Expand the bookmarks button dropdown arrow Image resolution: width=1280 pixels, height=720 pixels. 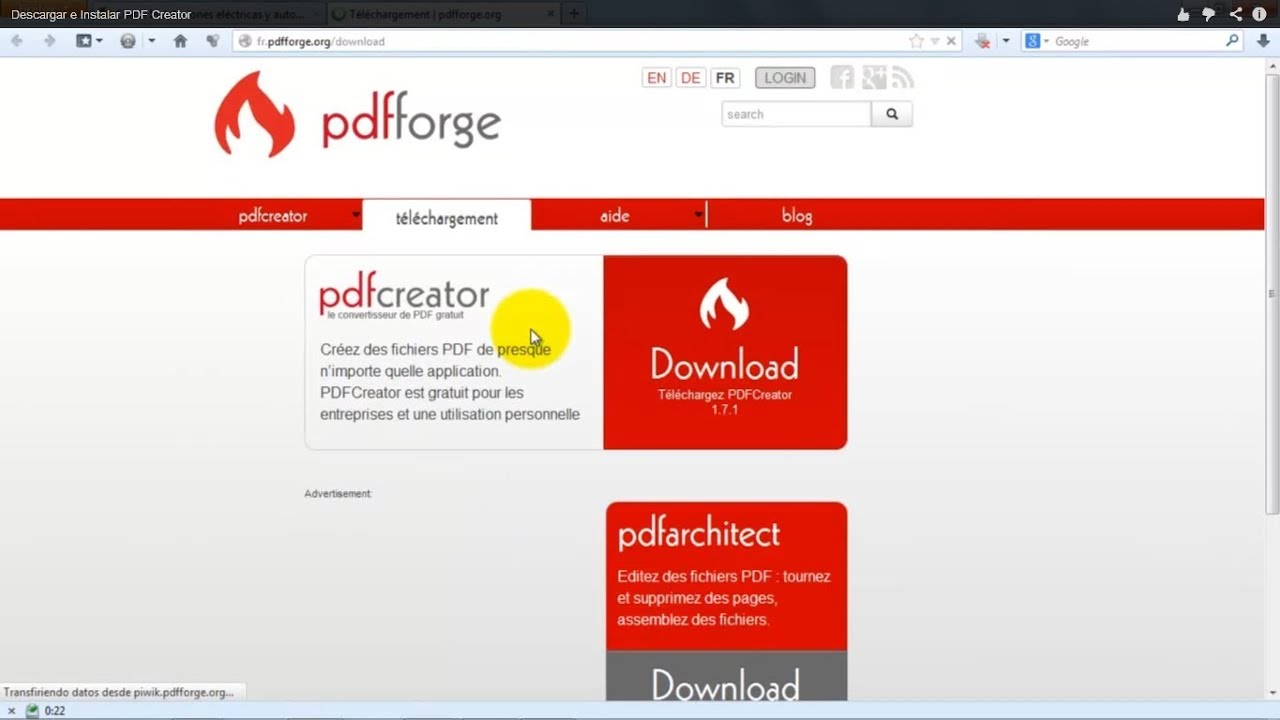click(99, 41)
